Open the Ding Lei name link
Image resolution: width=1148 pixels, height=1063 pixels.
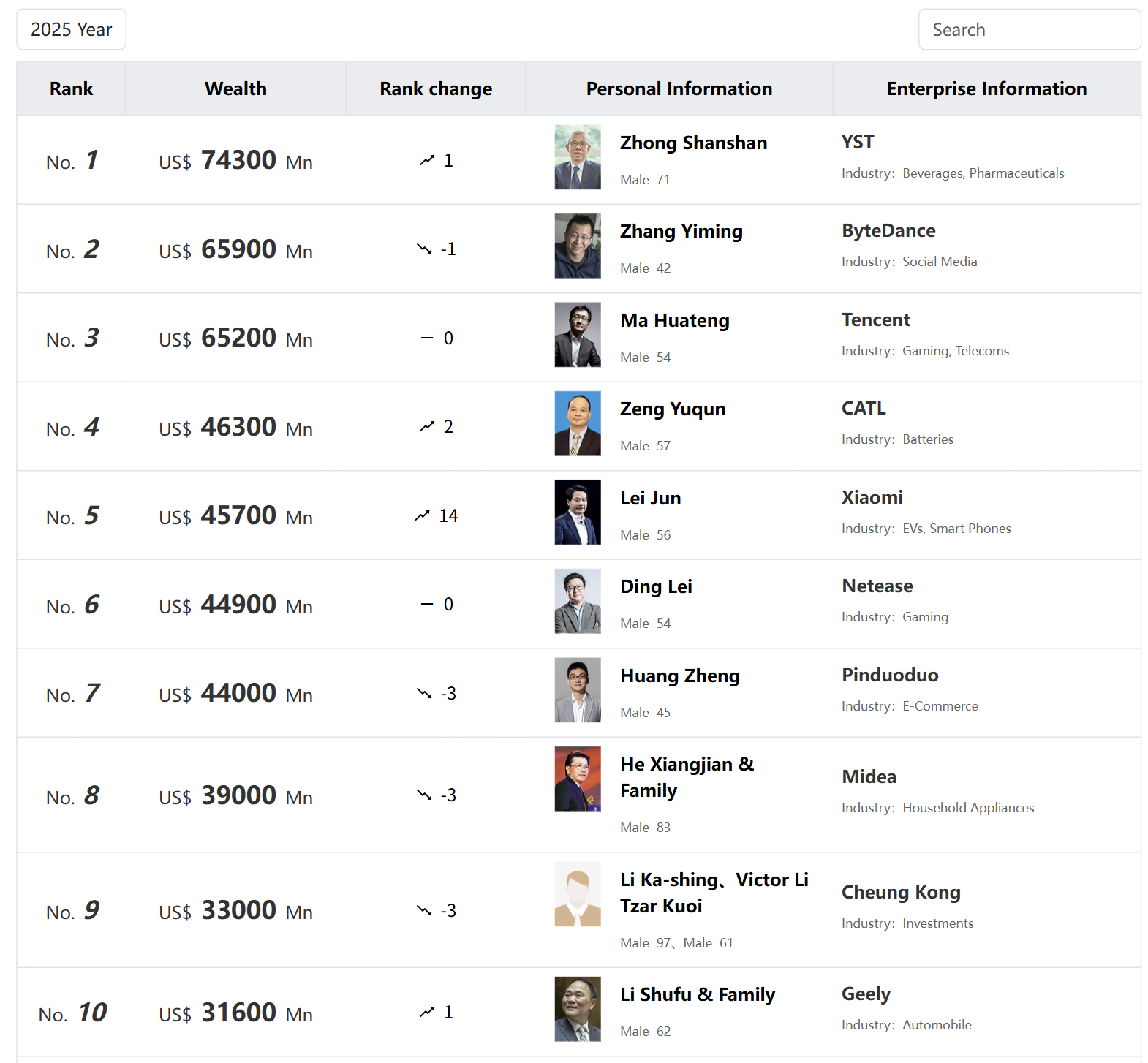click(656, 587)
